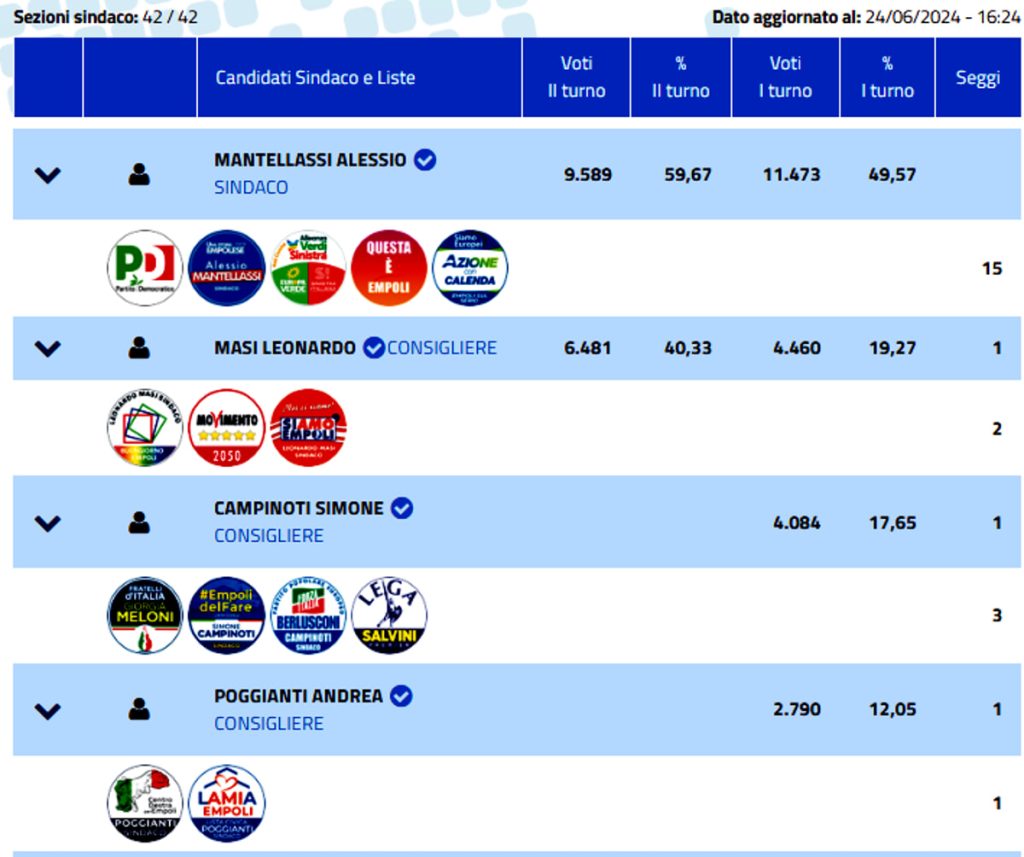Click the CONSIGLIERE label next to Masi Leonardo

[x=442, y=348]
